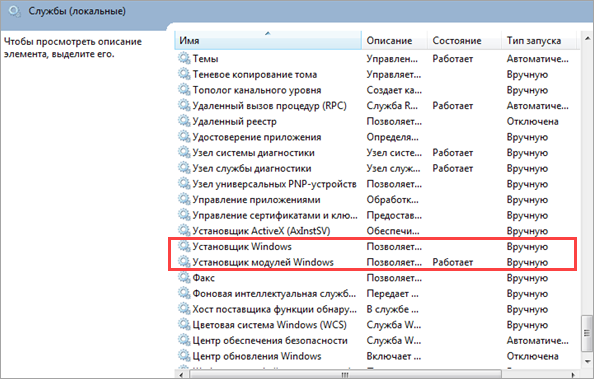
Task: Click the vertical scrollbar up arrow
Action: (x=587, y=38)
